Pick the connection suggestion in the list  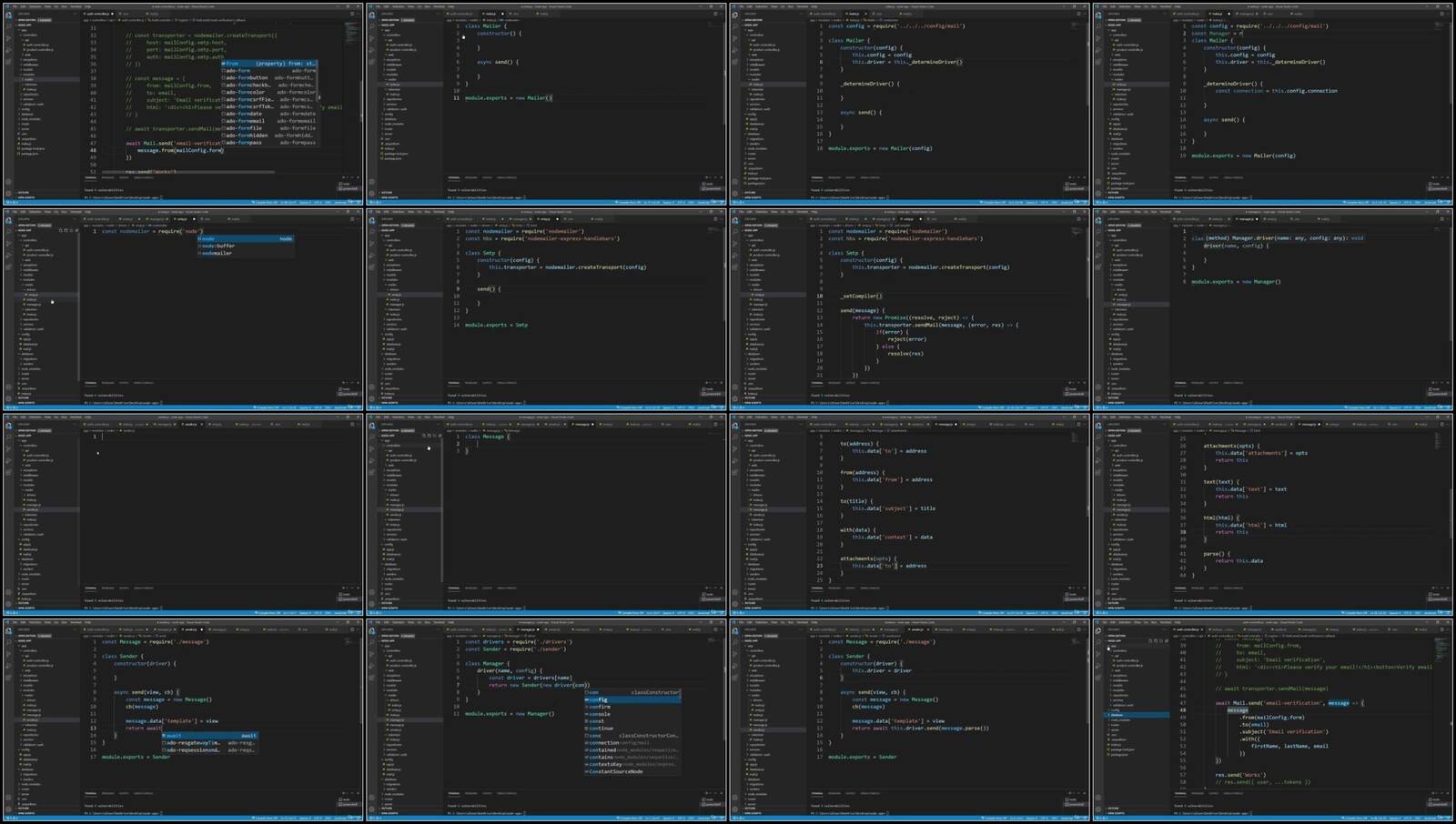pos(632,743)
